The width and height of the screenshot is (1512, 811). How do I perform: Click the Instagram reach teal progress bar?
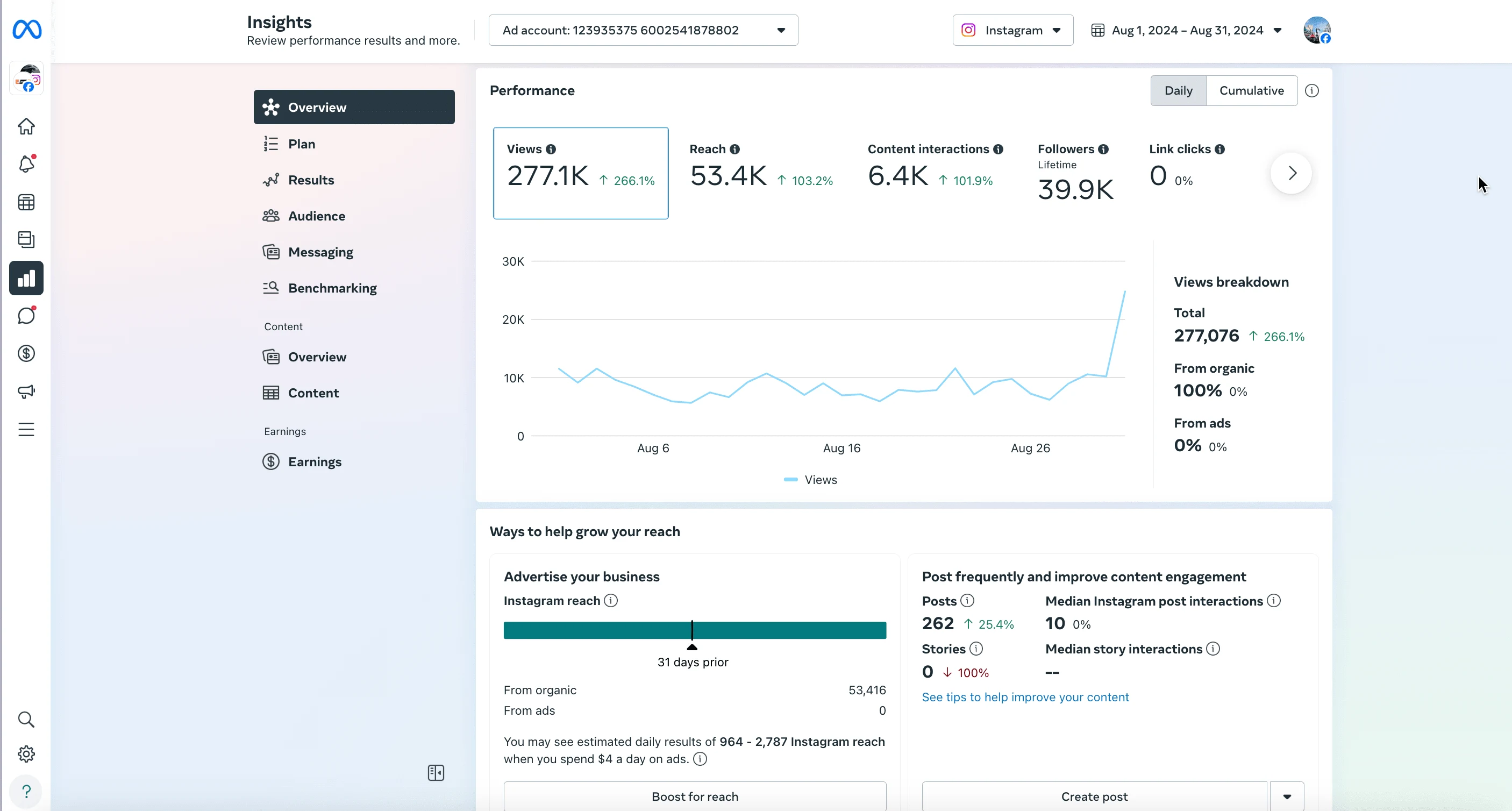click(695, 630)
